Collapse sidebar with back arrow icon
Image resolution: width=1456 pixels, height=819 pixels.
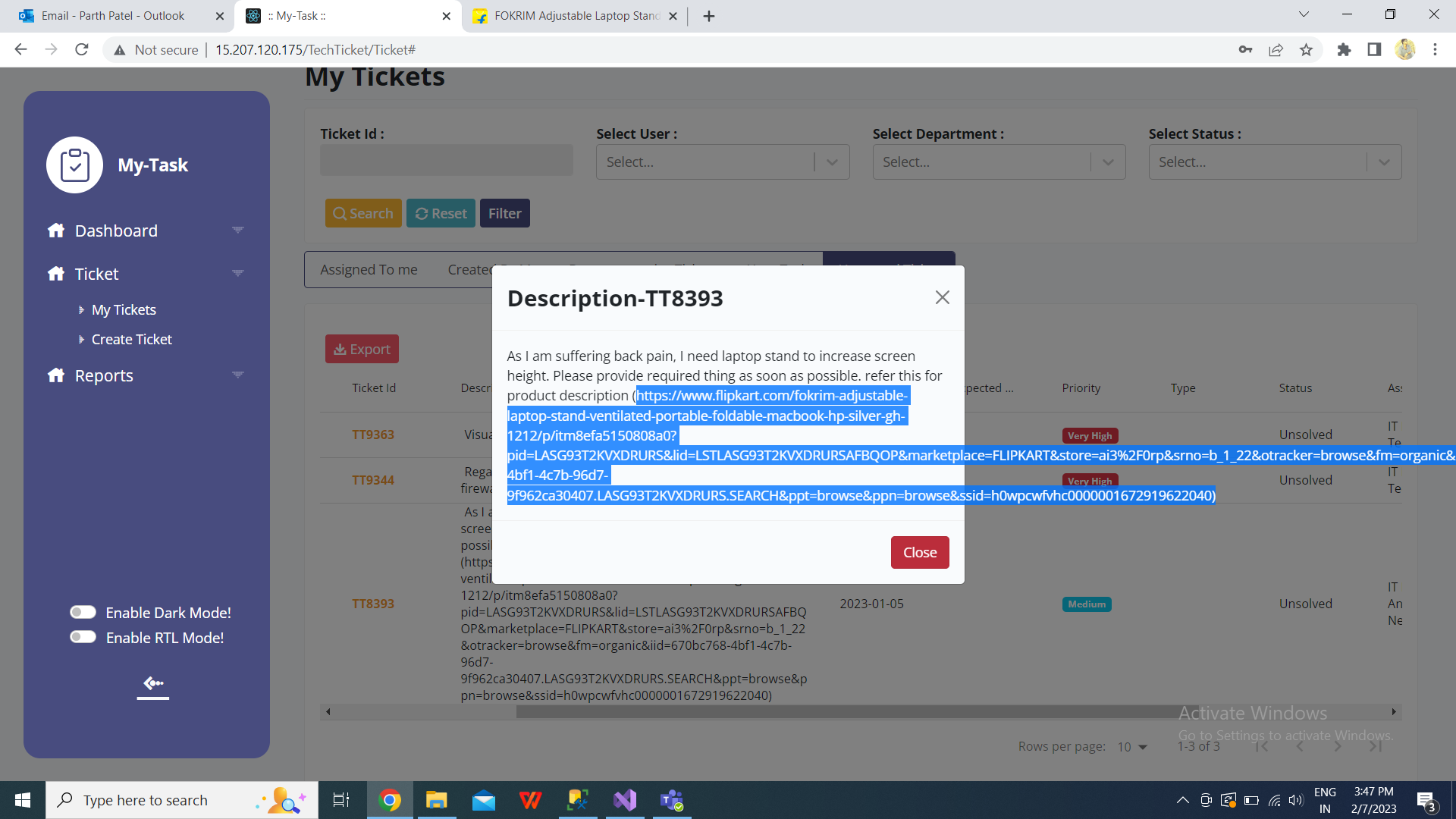point(153,685)
